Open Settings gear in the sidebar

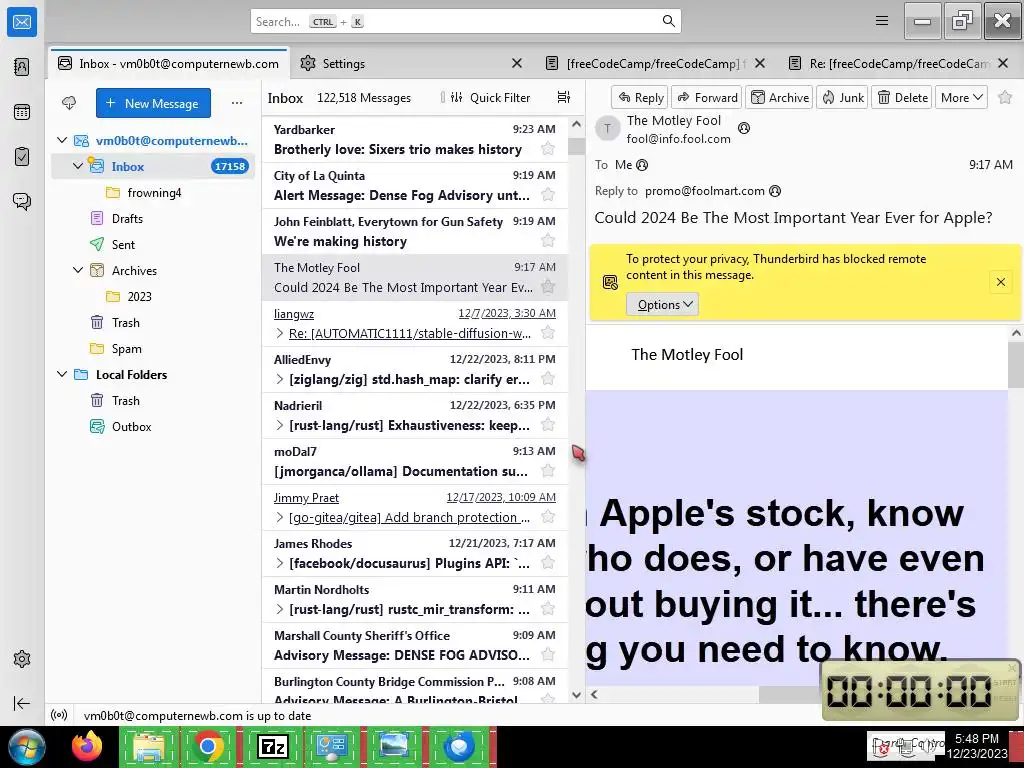pos(22,659)
